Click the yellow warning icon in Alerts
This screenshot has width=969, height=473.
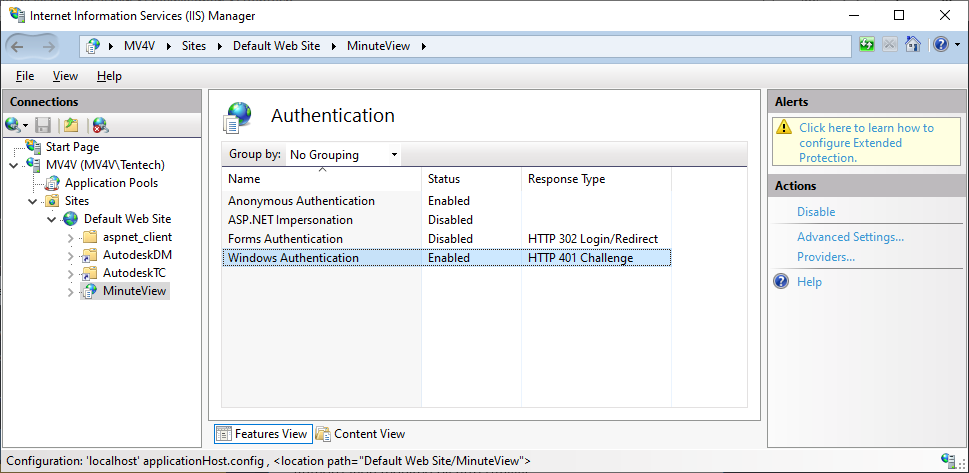(x=784, y=127)
